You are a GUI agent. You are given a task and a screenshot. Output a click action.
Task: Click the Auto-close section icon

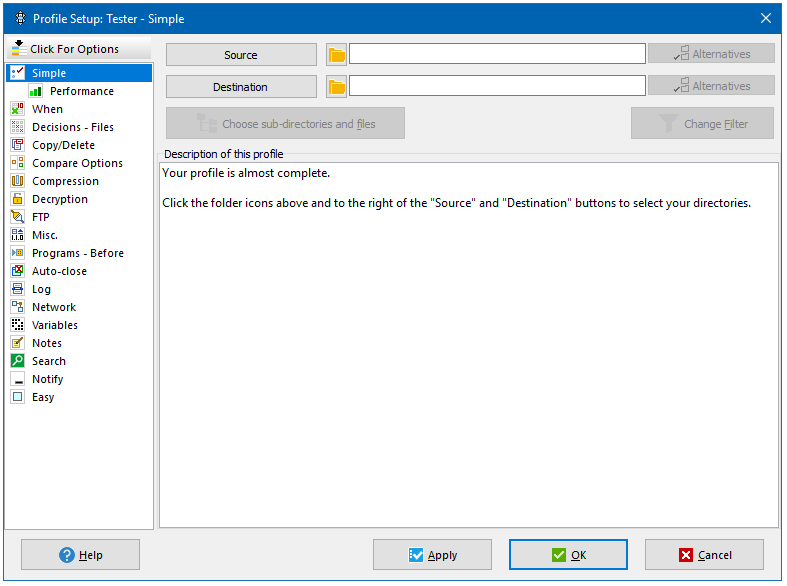tap(18, 271)
